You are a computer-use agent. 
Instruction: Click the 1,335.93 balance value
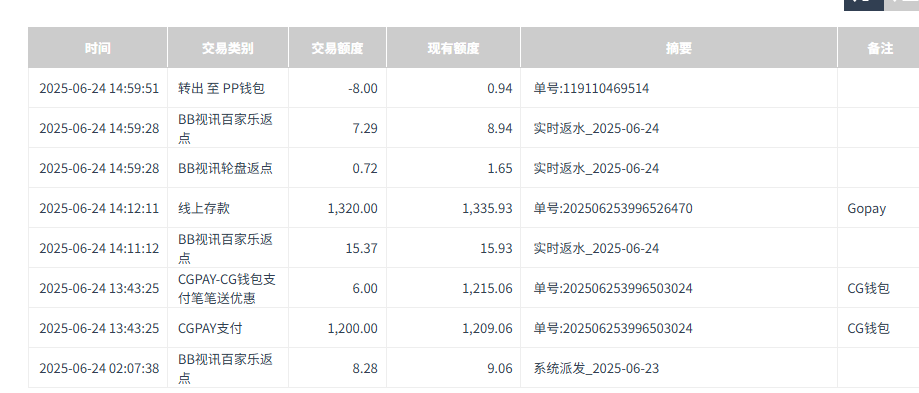(x=488, y=209)
